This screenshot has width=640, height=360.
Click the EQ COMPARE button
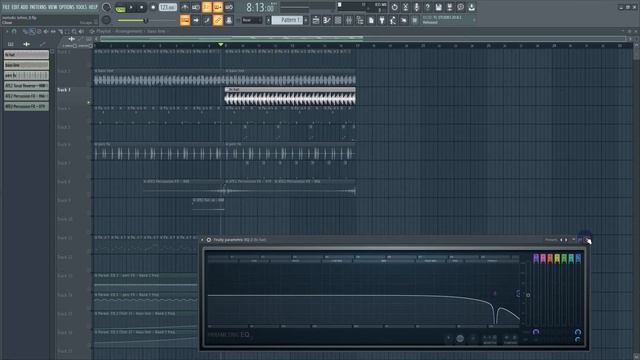tap(510, 339)
